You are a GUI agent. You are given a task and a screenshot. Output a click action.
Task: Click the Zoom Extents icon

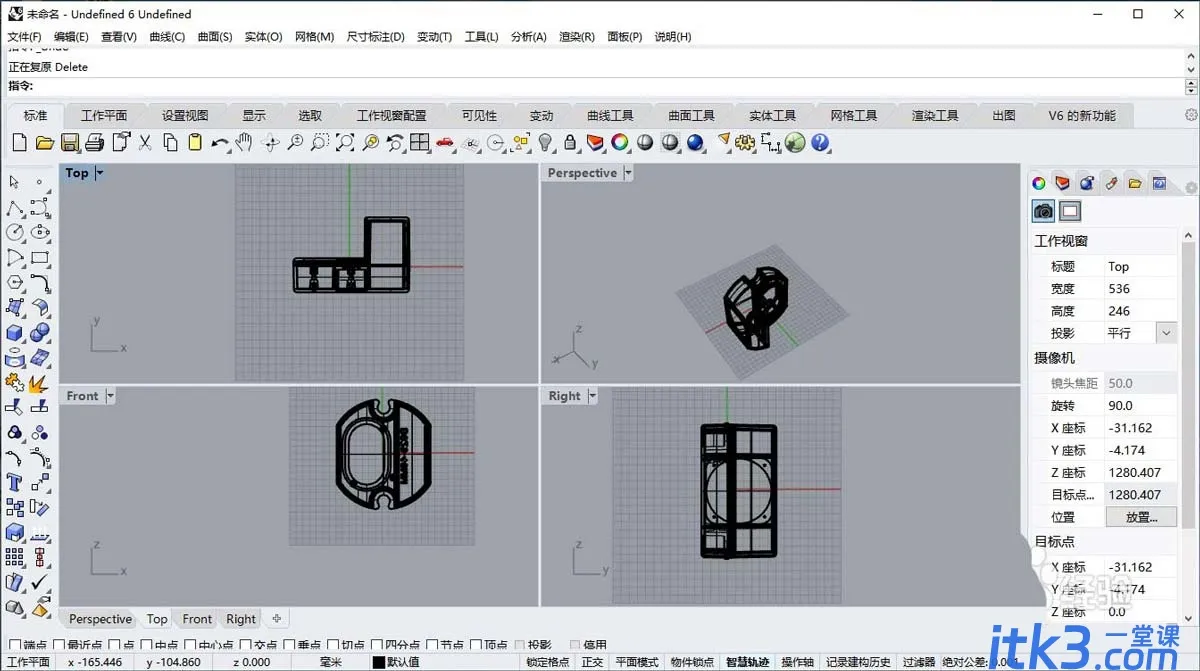coord(345,143)
